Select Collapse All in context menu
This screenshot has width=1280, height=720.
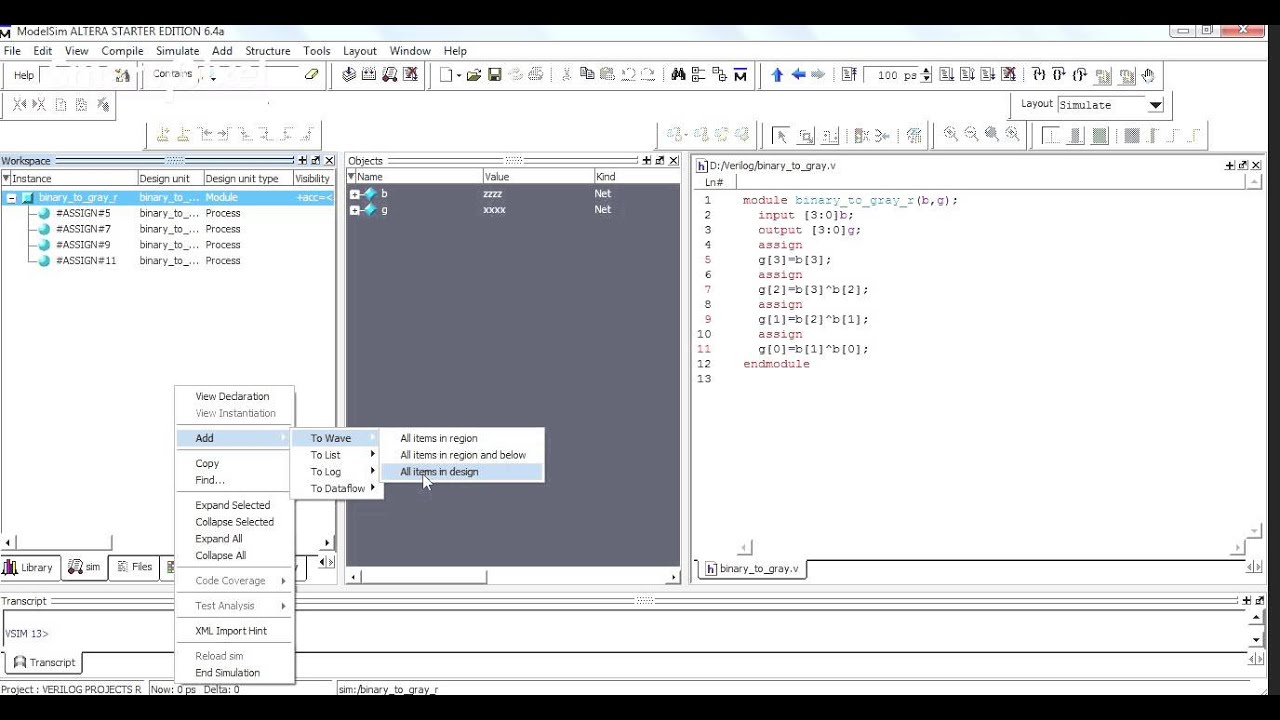coord(235,555)
